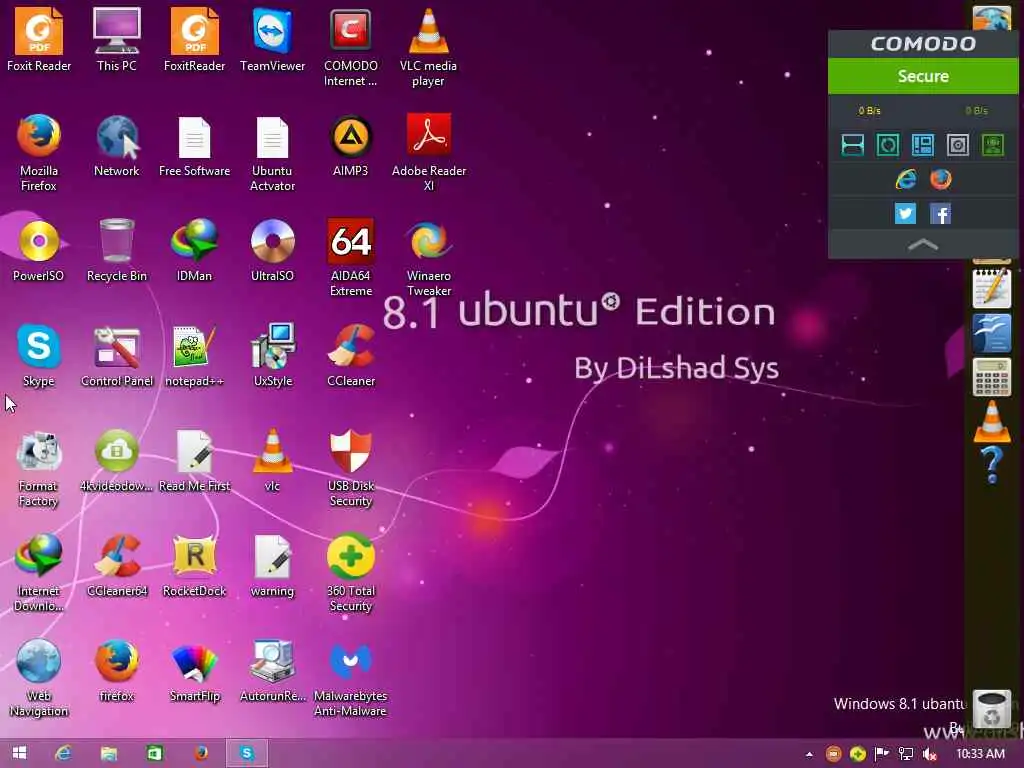Open Action Center flag tray icon
The height and width of the screenshot is (768, 1024).
[881, 754]
